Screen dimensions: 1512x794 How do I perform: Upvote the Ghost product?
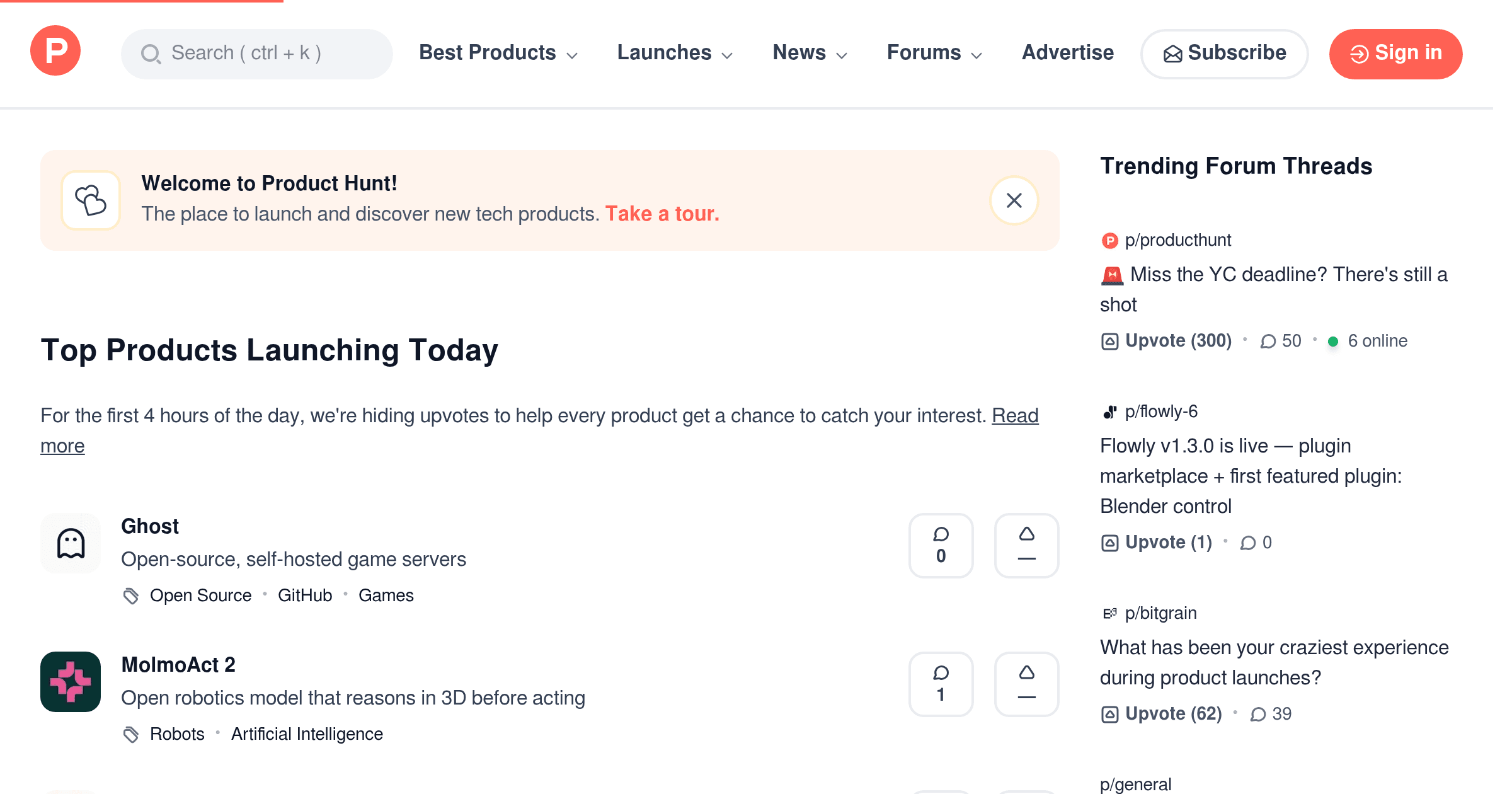click(1027, 546)
